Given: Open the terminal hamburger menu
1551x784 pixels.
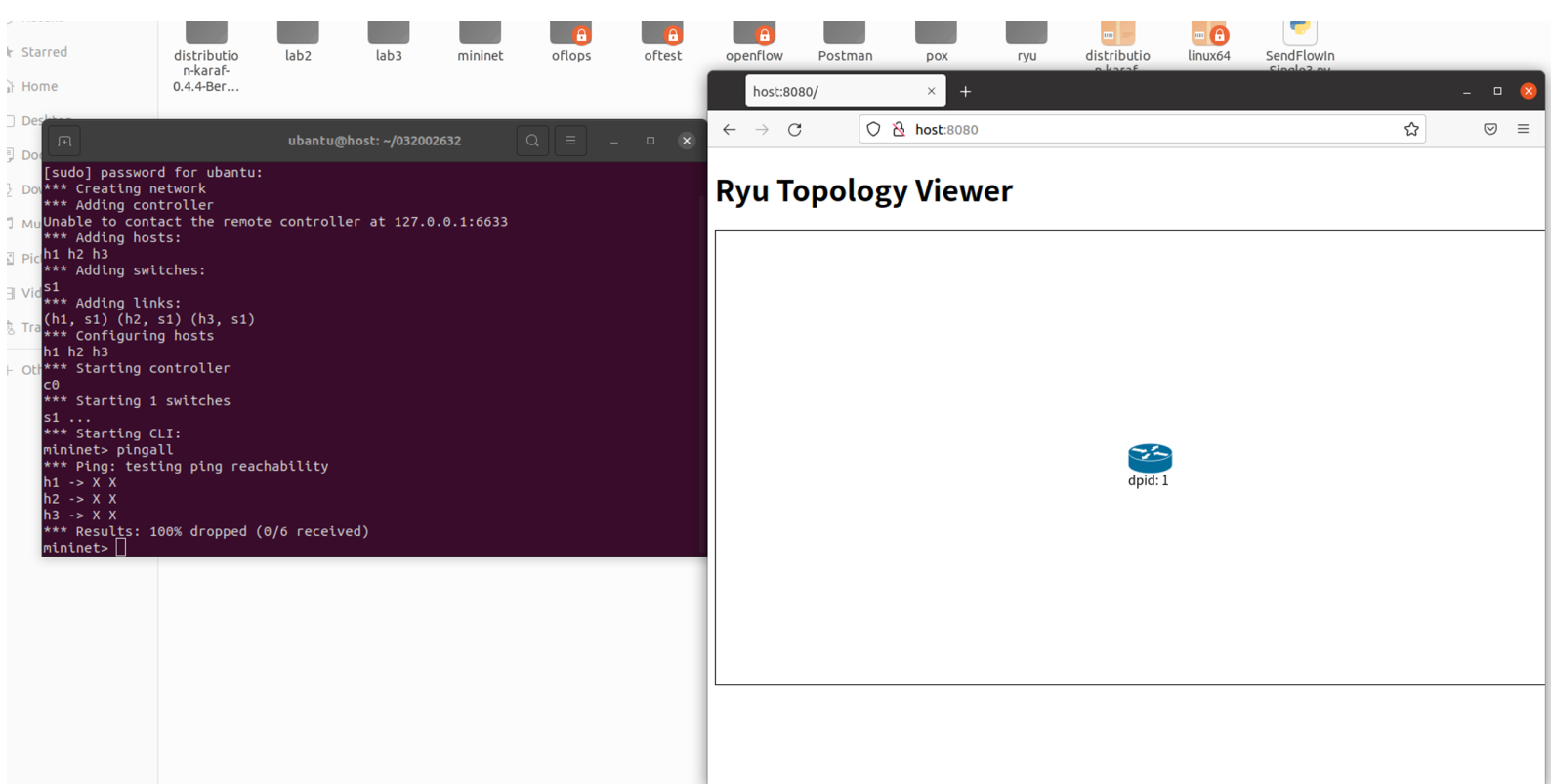Looking at the screenshot, I should coord(570,141).
